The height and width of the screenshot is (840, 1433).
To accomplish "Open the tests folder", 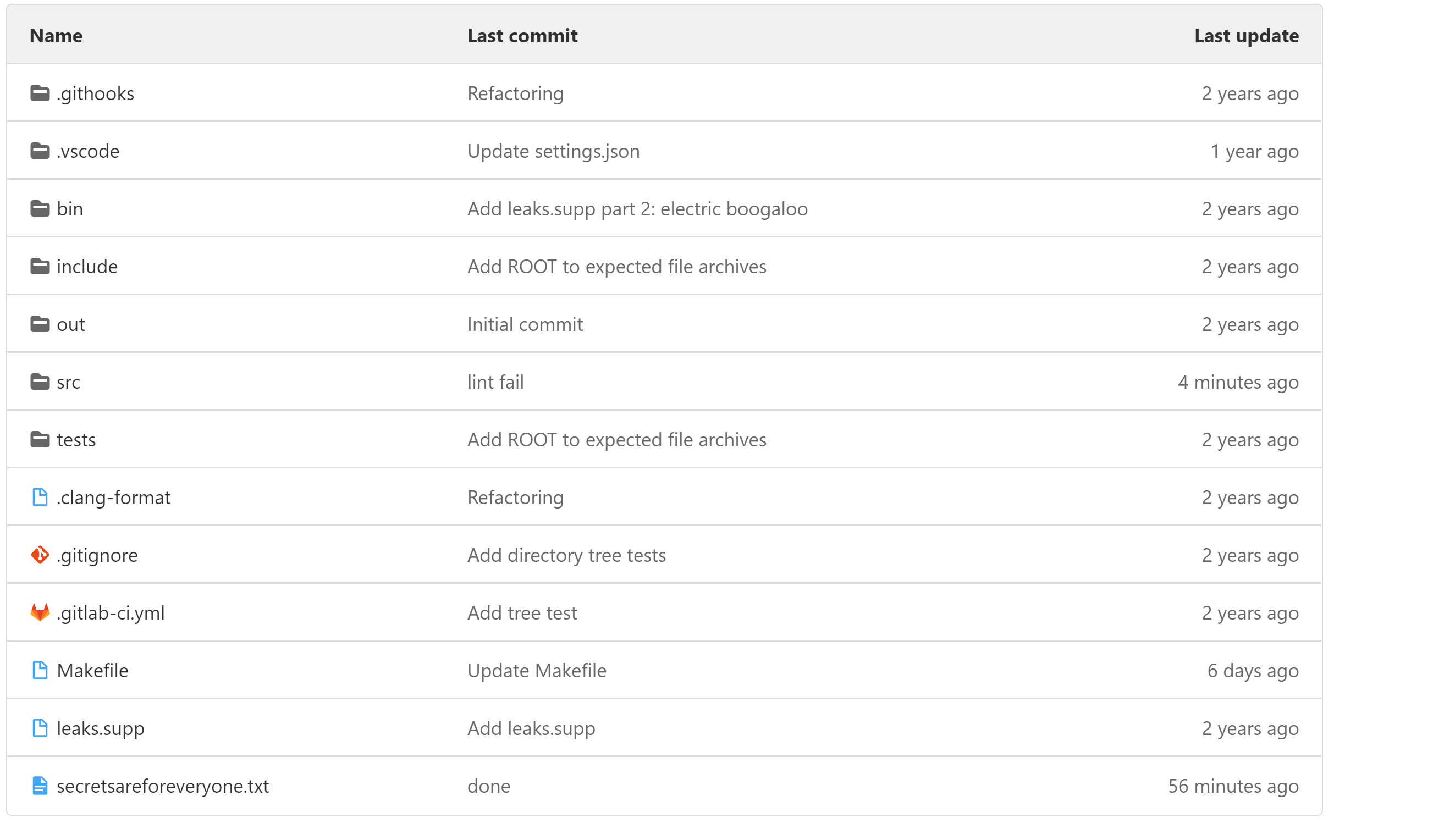I will [76, 440].
